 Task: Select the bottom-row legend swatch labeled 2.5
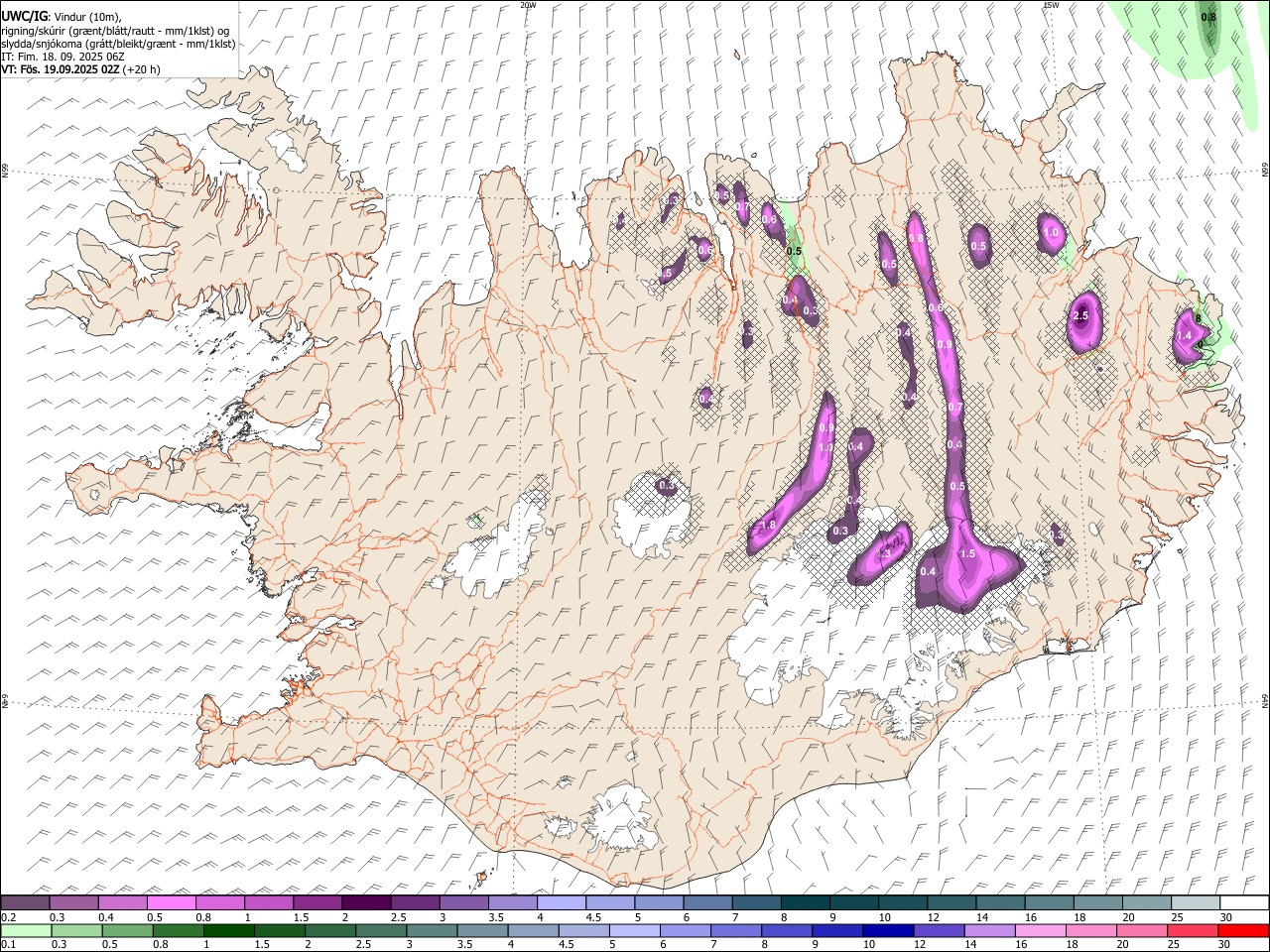(381, 930)
